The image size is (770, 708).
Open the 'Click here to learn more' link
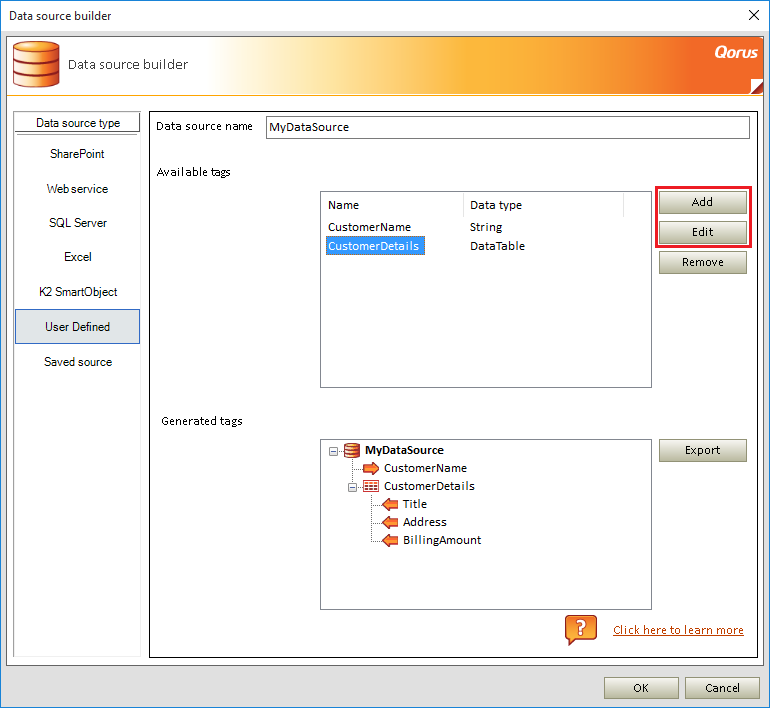(678, 630)
